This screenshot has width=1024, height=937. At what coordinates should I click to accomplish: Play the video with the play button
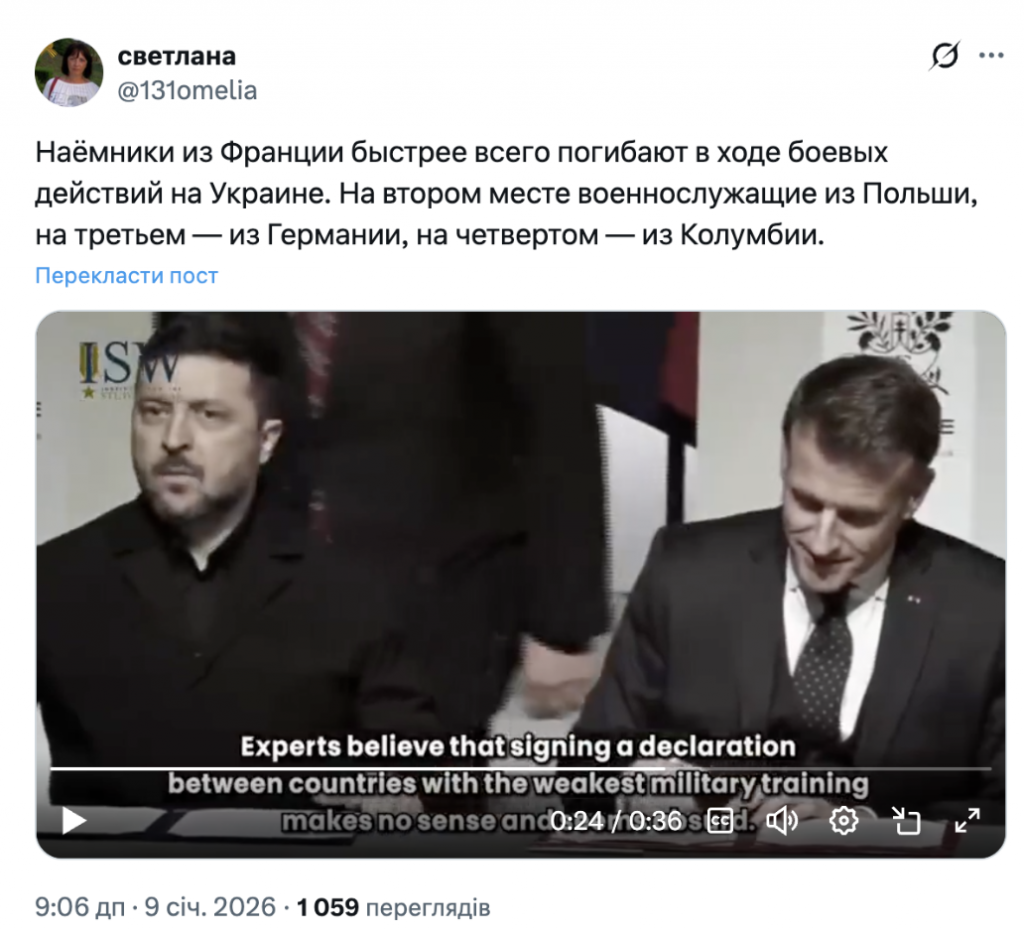pos(74,820)
